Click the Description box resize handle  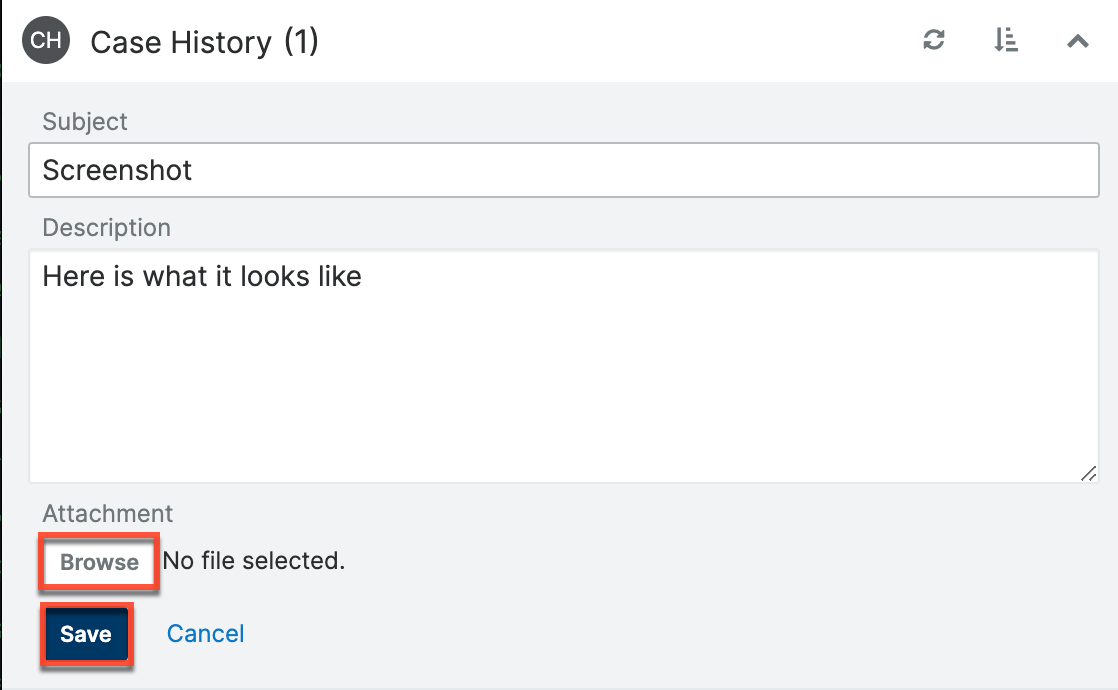point(1088,474)
